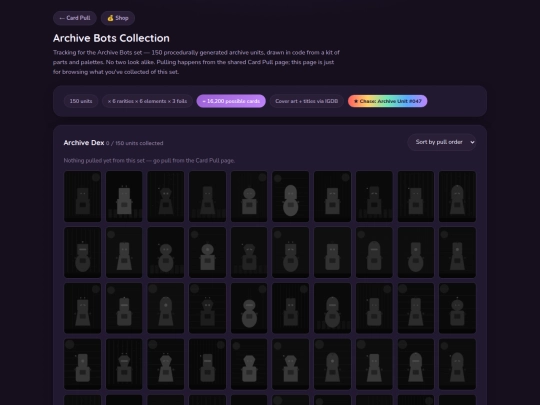The image size is (540, 405).
Task: Select the 6 rarities × 6 elements chip
Action: click(x=147, y=101)
